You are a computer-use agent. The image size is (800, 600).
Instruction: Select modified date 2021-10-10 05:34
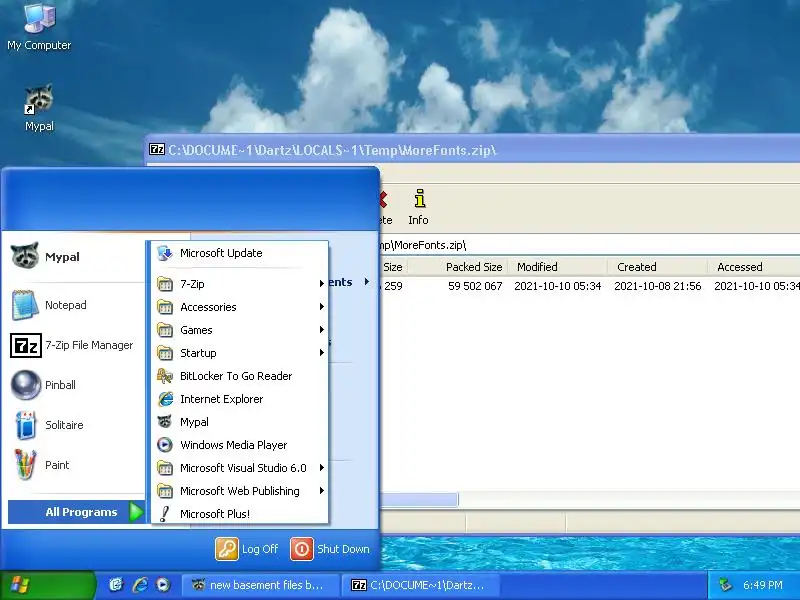pos(558,286)
